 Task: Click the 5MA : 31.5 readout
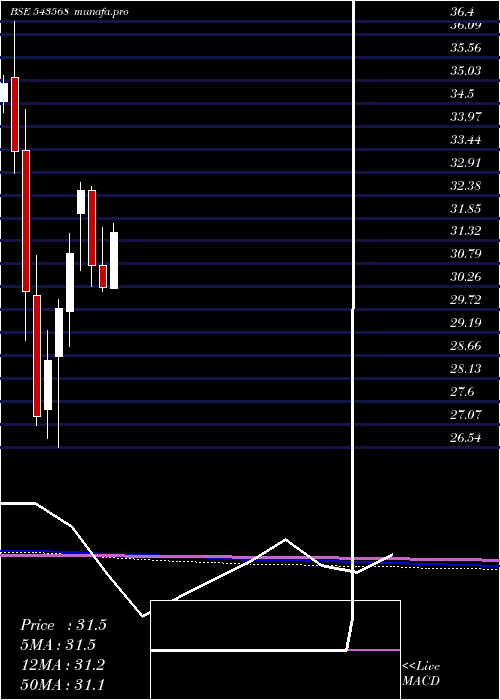pyautogui.click(x=58, y=645)
